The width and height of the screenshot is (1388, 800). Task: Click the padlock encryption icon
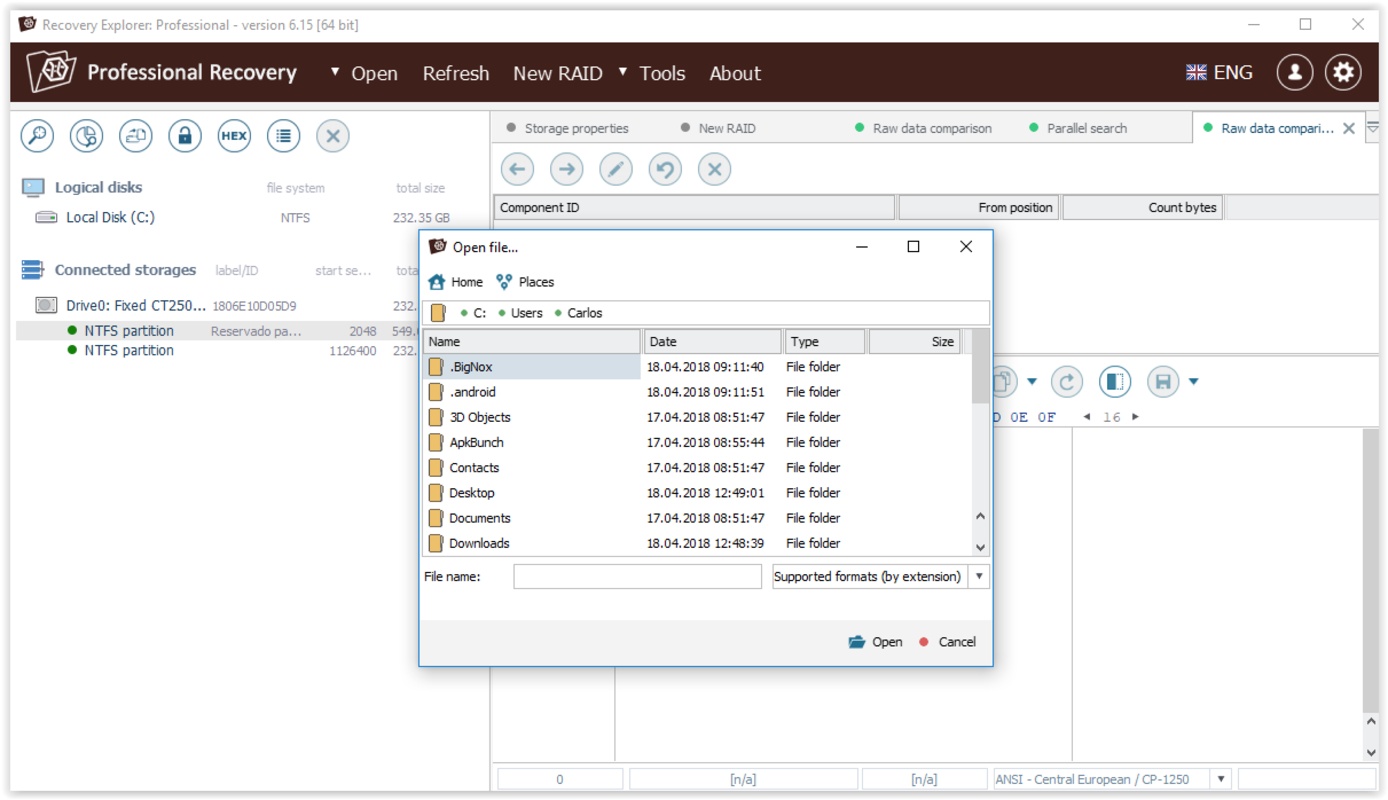click(184, 136)
